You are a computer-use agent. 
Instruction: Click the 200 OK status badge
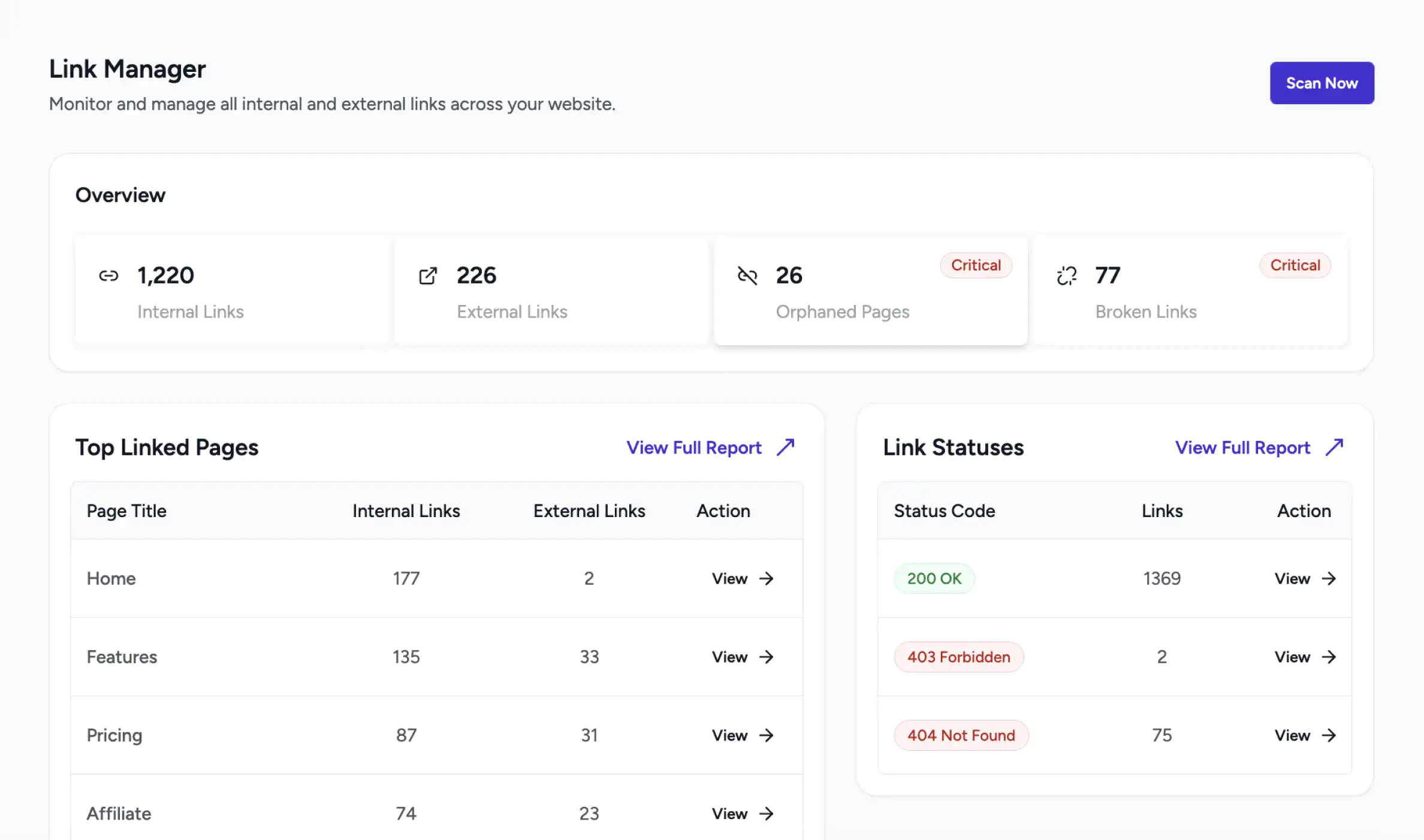[934, 579]
